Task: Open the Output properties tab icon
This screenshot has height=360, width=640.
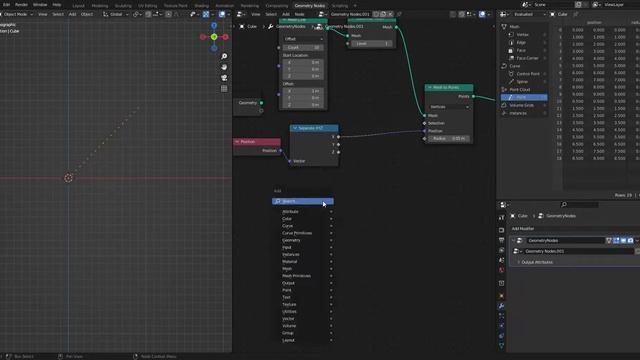Action: pos(502,240)
